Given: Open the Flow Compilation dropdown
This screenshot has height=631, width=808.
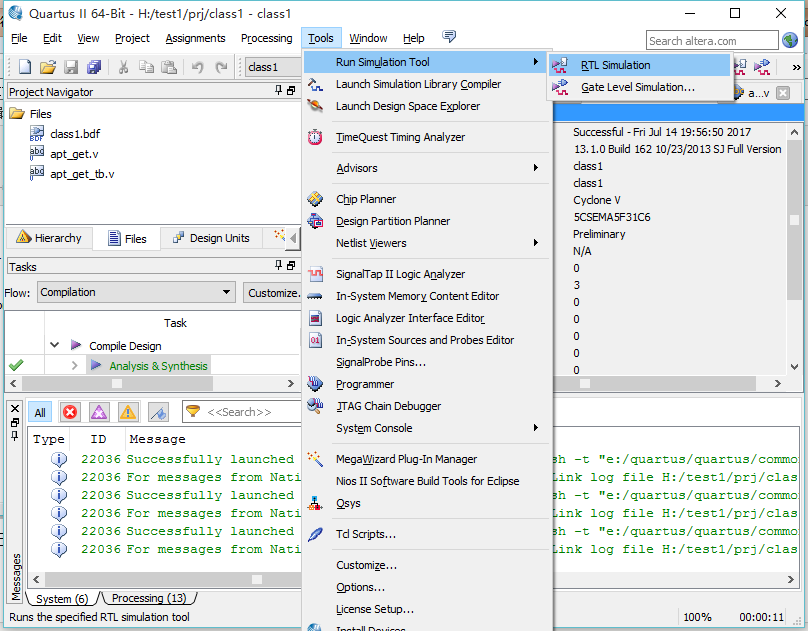Looking at the screenshot, I should click(136, 292).
